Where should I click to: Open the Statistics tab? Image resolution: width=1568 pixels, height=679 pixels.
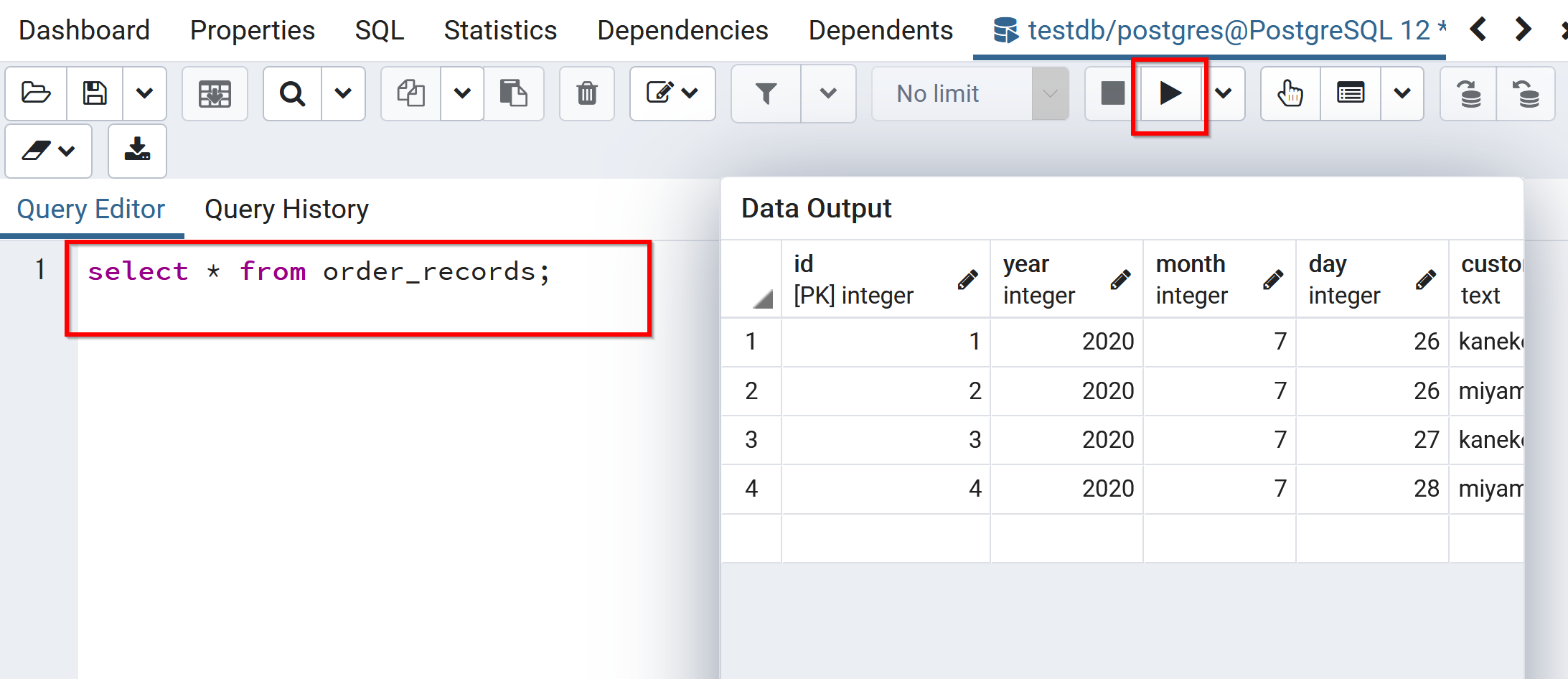500,30
